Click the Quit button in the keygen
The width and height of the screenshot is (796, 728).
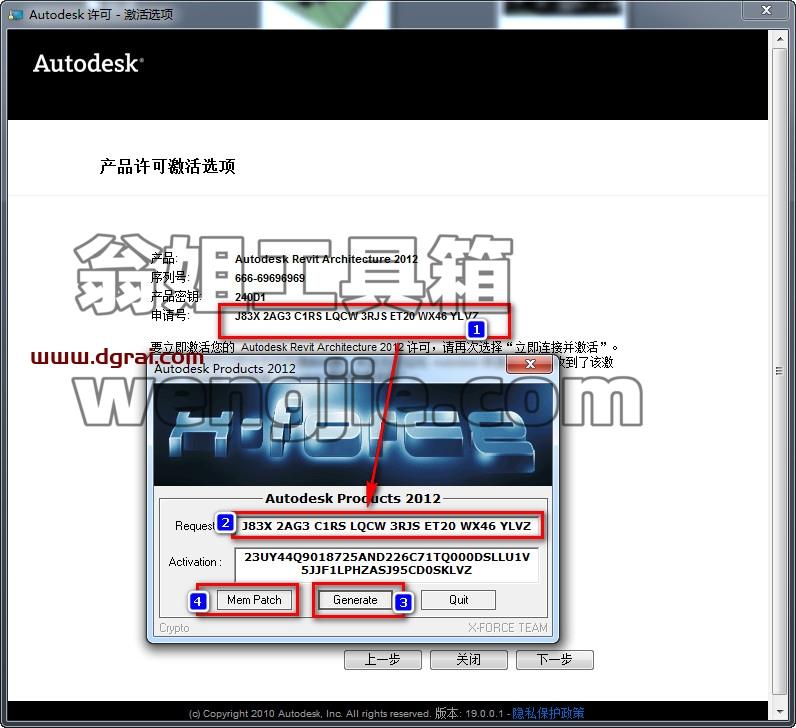pos(458,600)
